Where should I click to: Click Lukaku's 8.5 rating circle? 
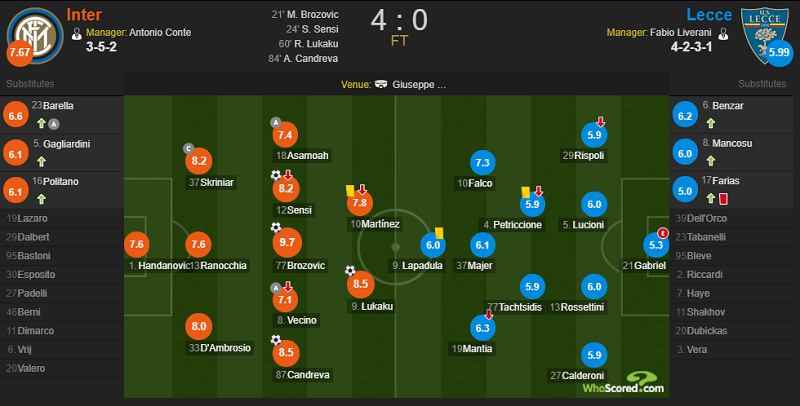[360, 284]
